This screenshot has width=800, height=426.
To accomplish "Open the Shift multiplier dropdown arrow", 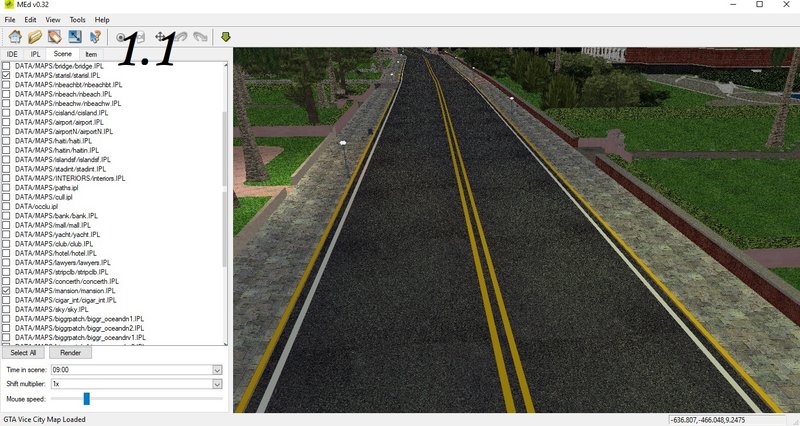I will (217, 384).
